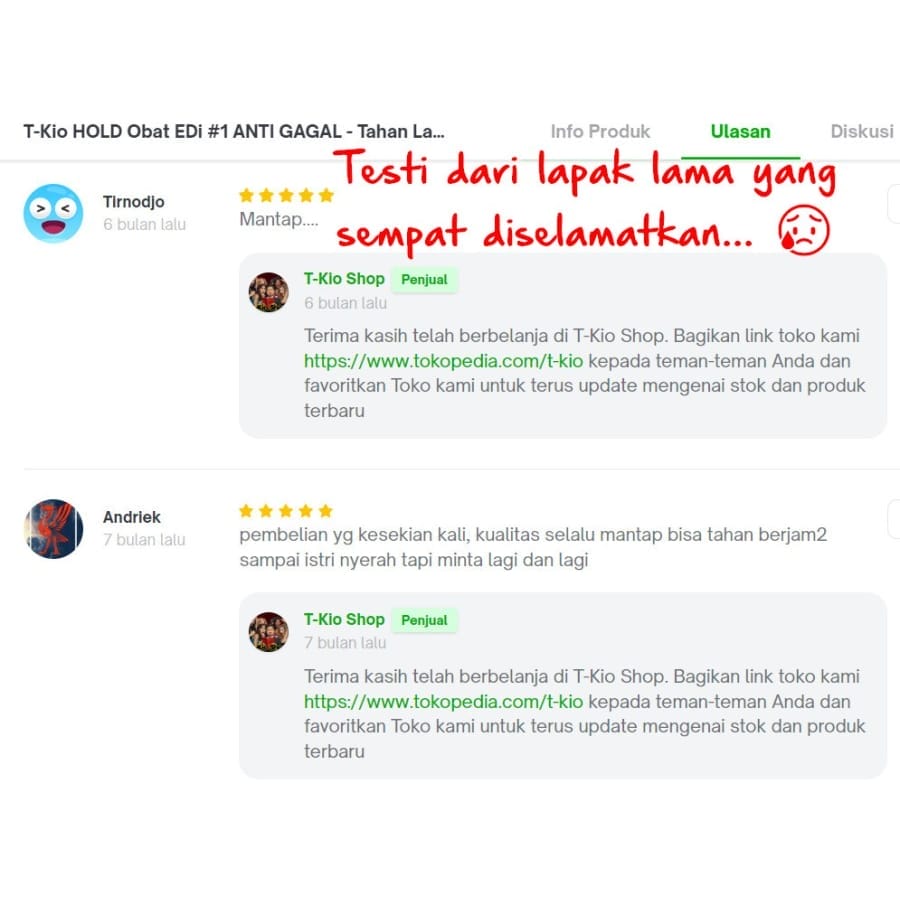Click the Penjual badge in second reply

(x=424, y=620)
